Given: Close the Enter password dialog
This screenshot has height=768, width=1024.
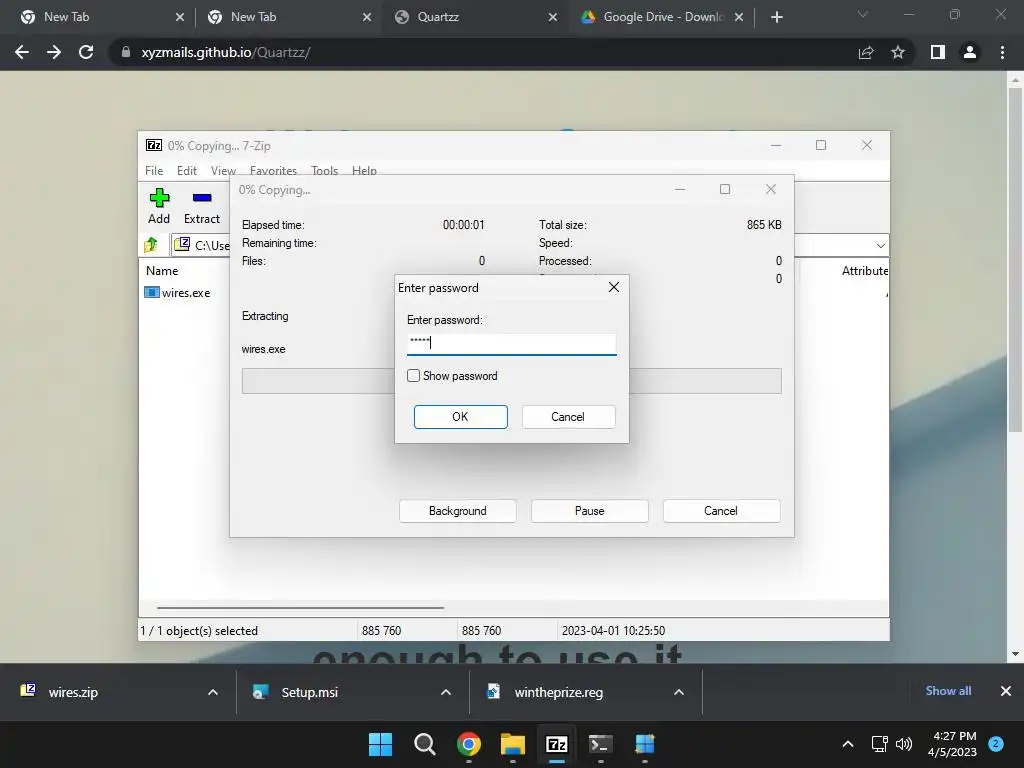Looking at the screenshot, I should click(614, 287).
